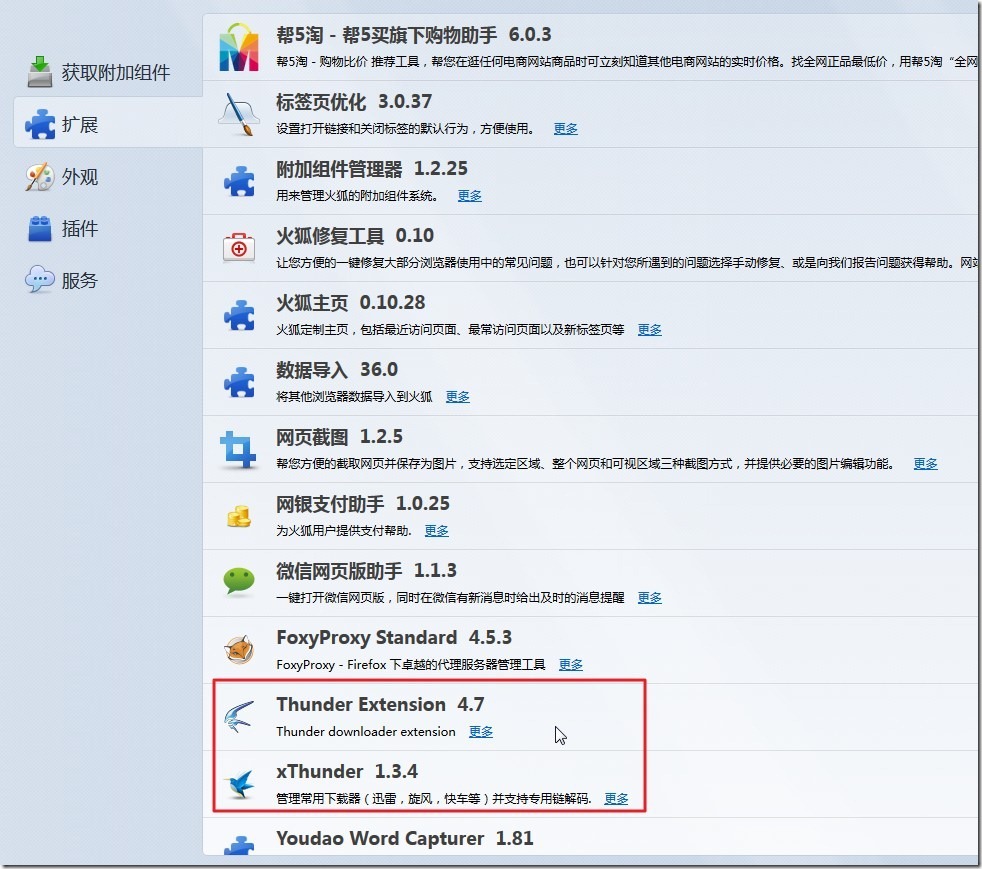This screenshot has height=869, width=982.
Task: Click the 火狐修复工具 description line
Action: click(x=627, y=262)
